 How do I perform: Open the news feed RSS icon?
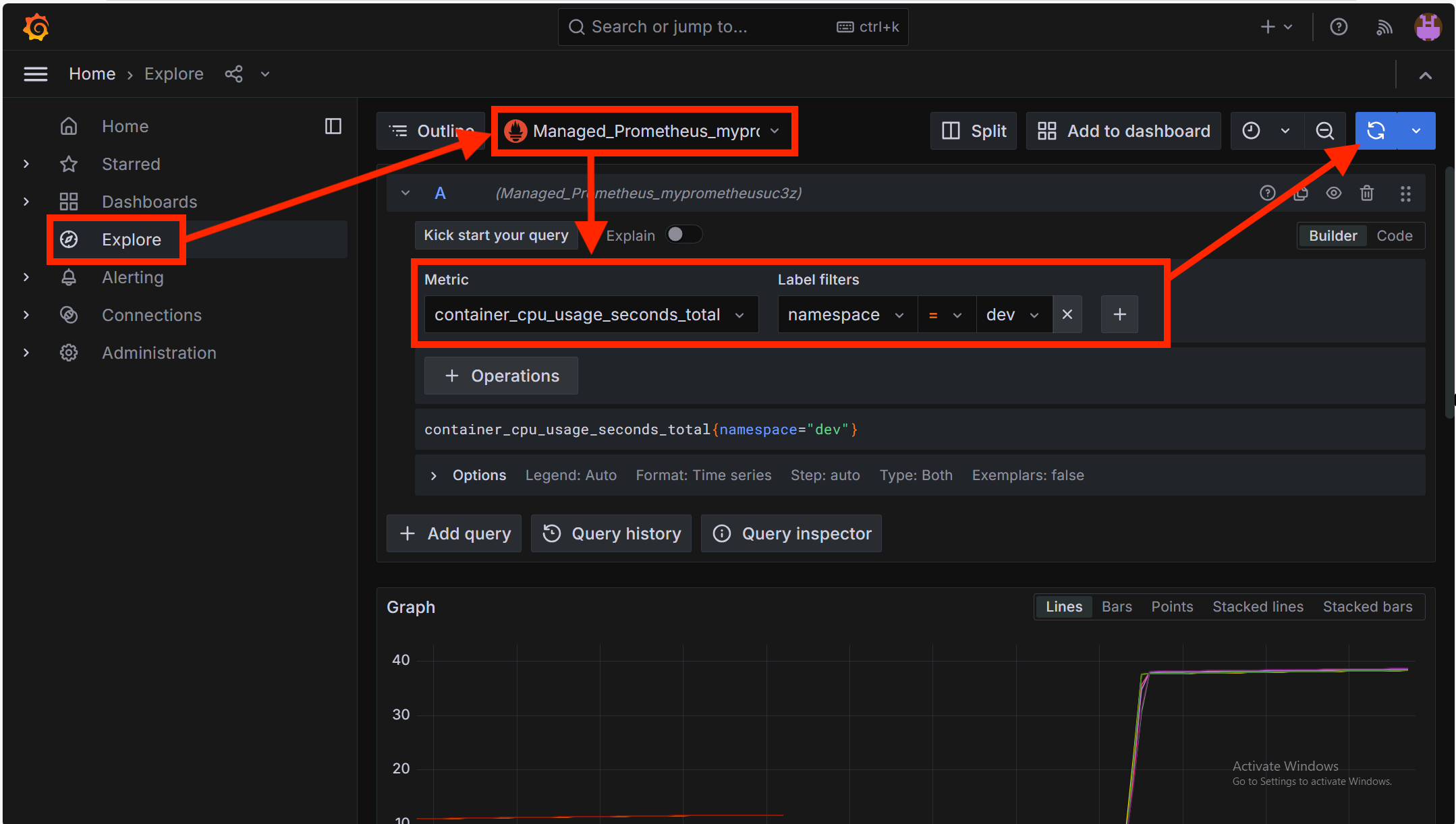[x=1384, y=27]
